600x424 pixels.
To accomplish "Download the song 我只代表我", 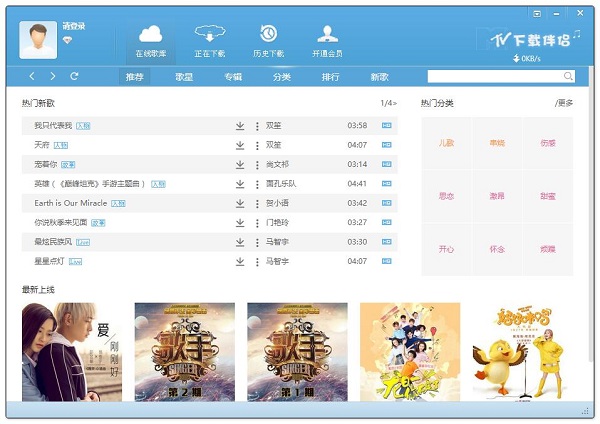I will (x=240, y=126).
